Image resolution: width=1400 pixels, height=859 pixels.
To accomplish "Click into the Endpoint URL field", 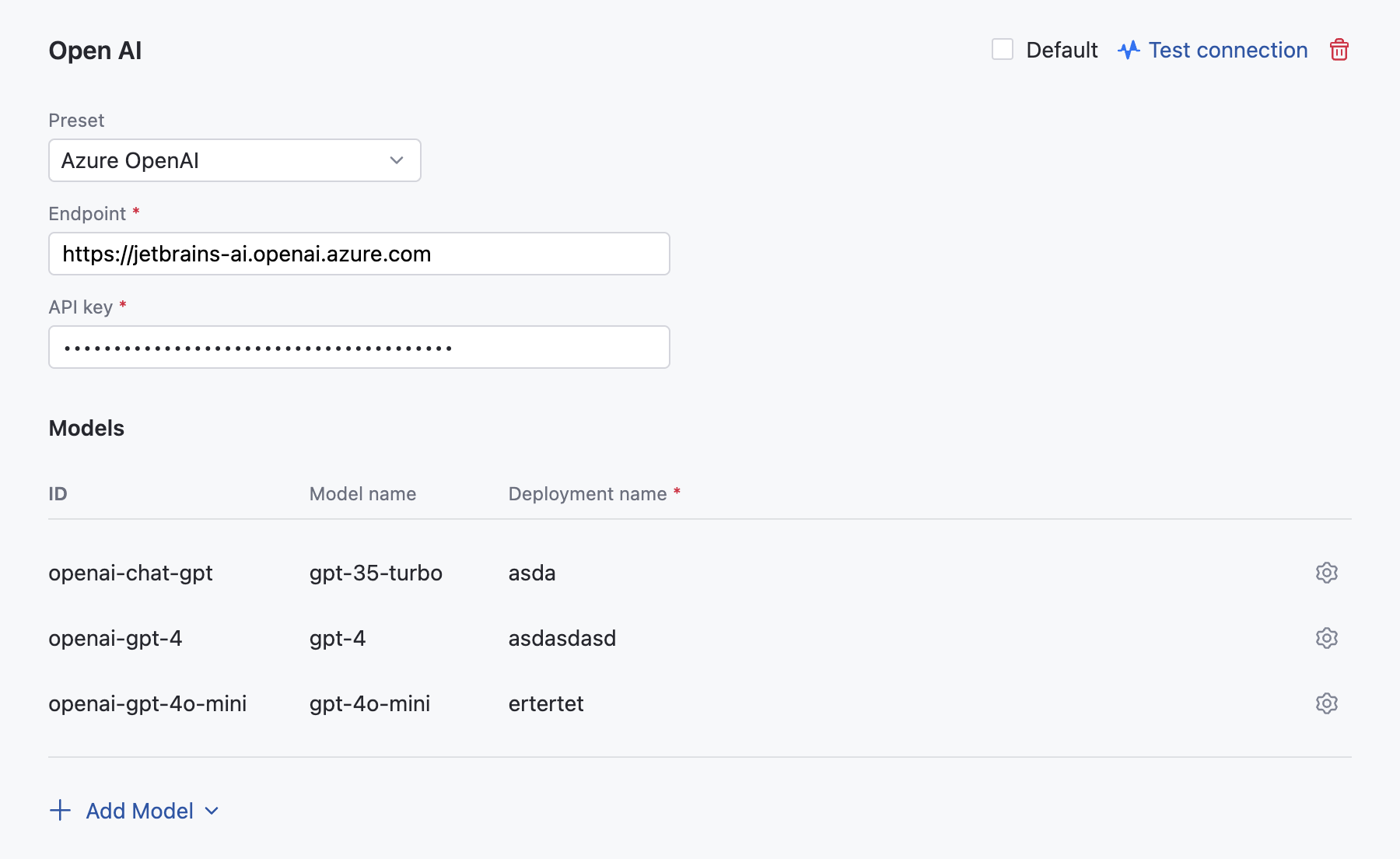I will (x=359, y=254).
